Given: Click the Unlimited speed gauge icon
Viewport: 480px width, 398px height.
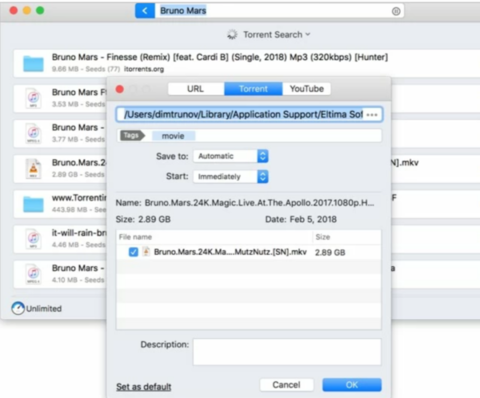Looking at the screenshot, I should click(x=18, y=308).
